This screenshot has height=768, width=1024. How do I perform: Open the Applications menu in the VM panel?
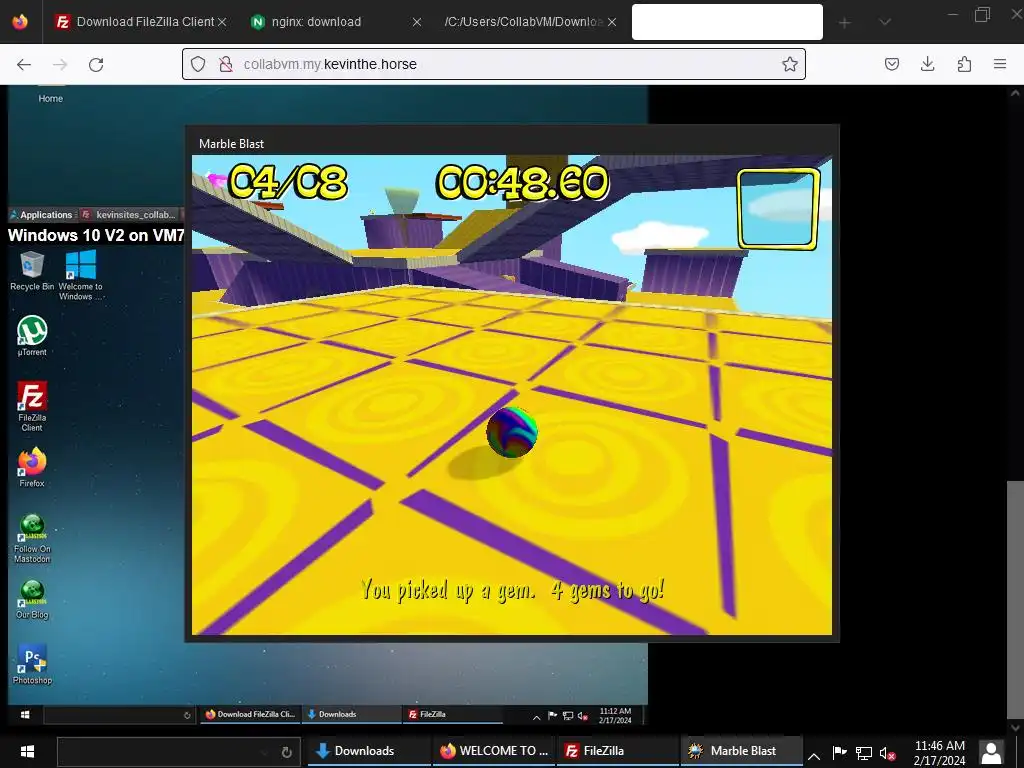(x=41, y=215)
